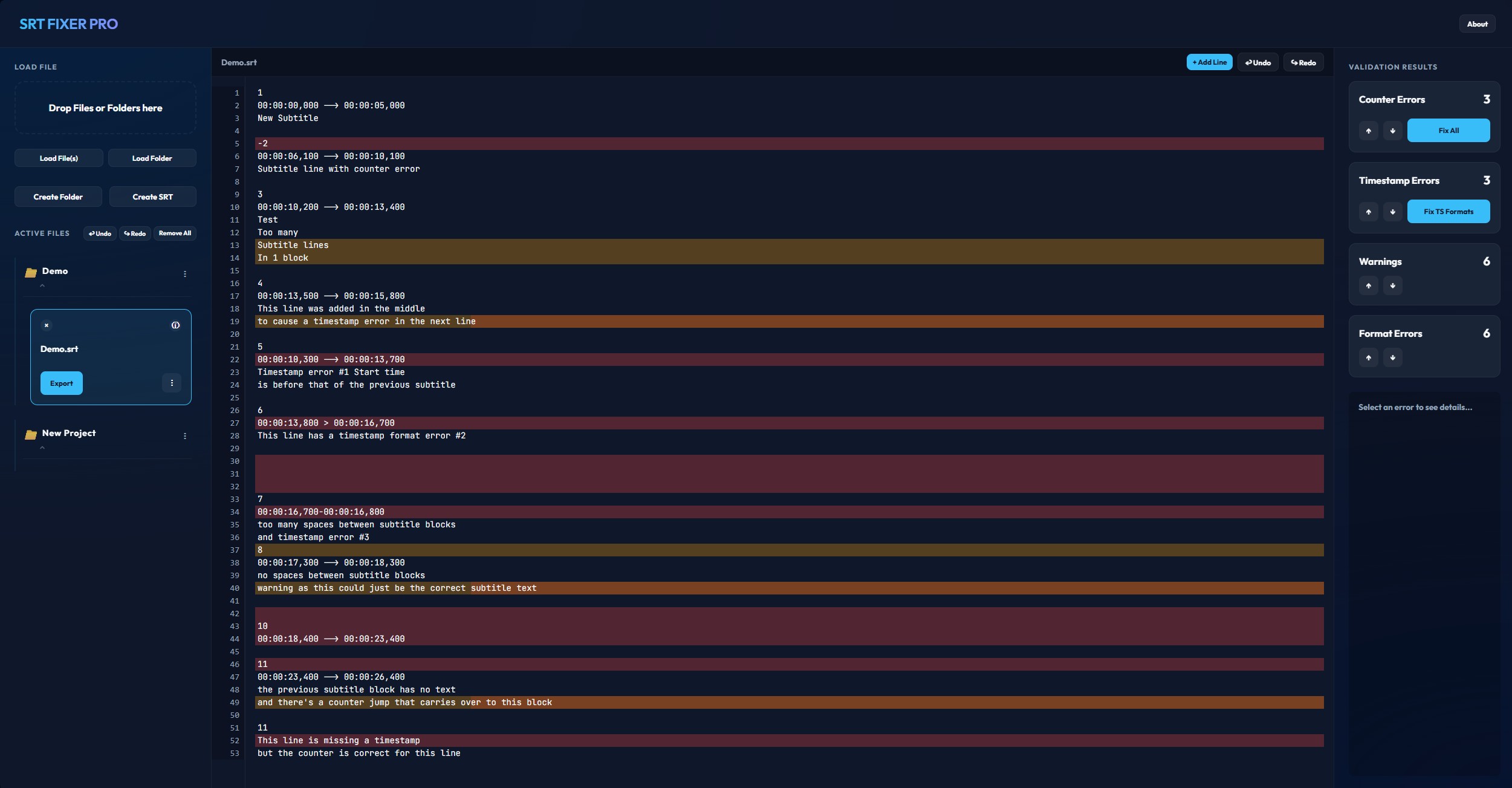Undo last editor change
This screenshot has height=788, width=1512.
tap(1257, 62)
